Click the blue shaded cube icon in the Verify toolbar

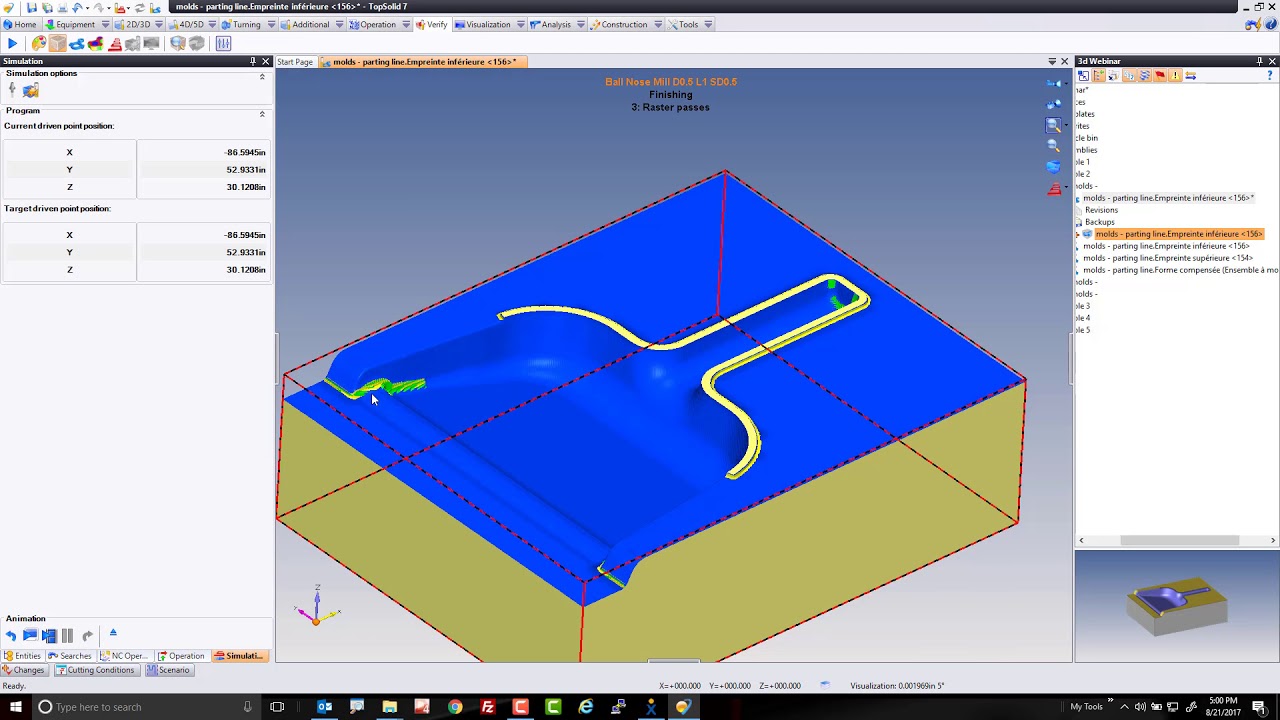coord(178,43)
